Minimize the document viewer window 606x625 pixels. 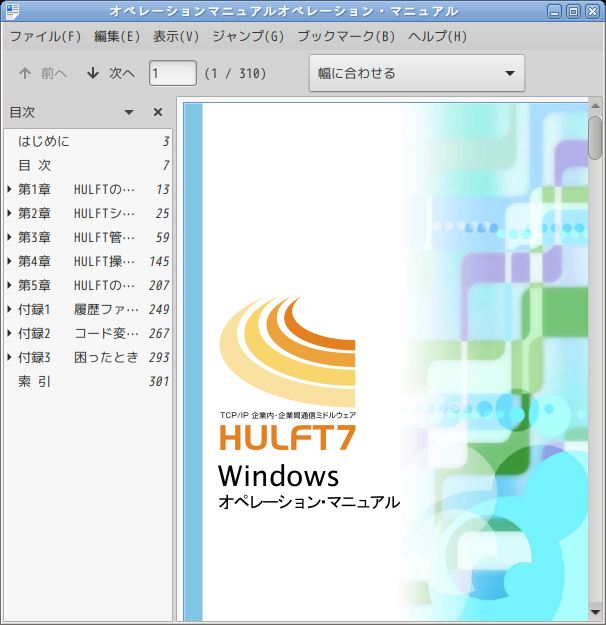click(554, 12)
